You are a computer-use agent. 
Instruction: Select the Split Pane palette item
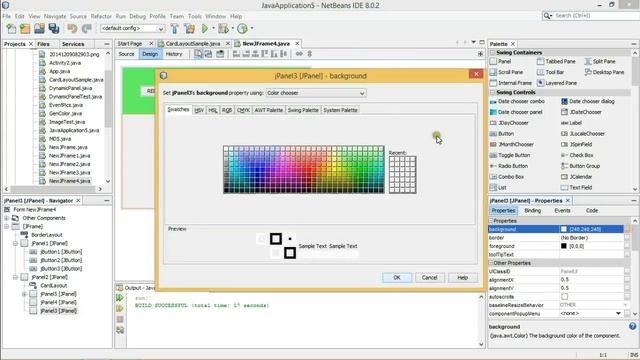coord(600,61)
